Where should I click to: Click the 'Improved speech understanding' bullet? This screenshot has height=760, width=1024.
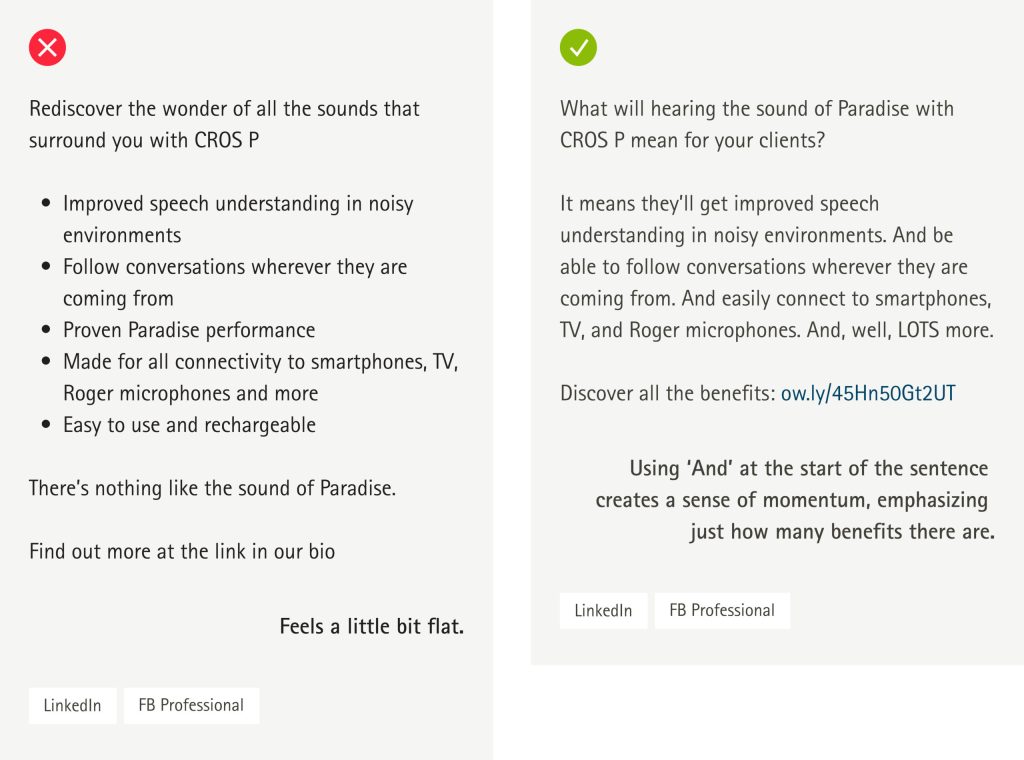238,219
